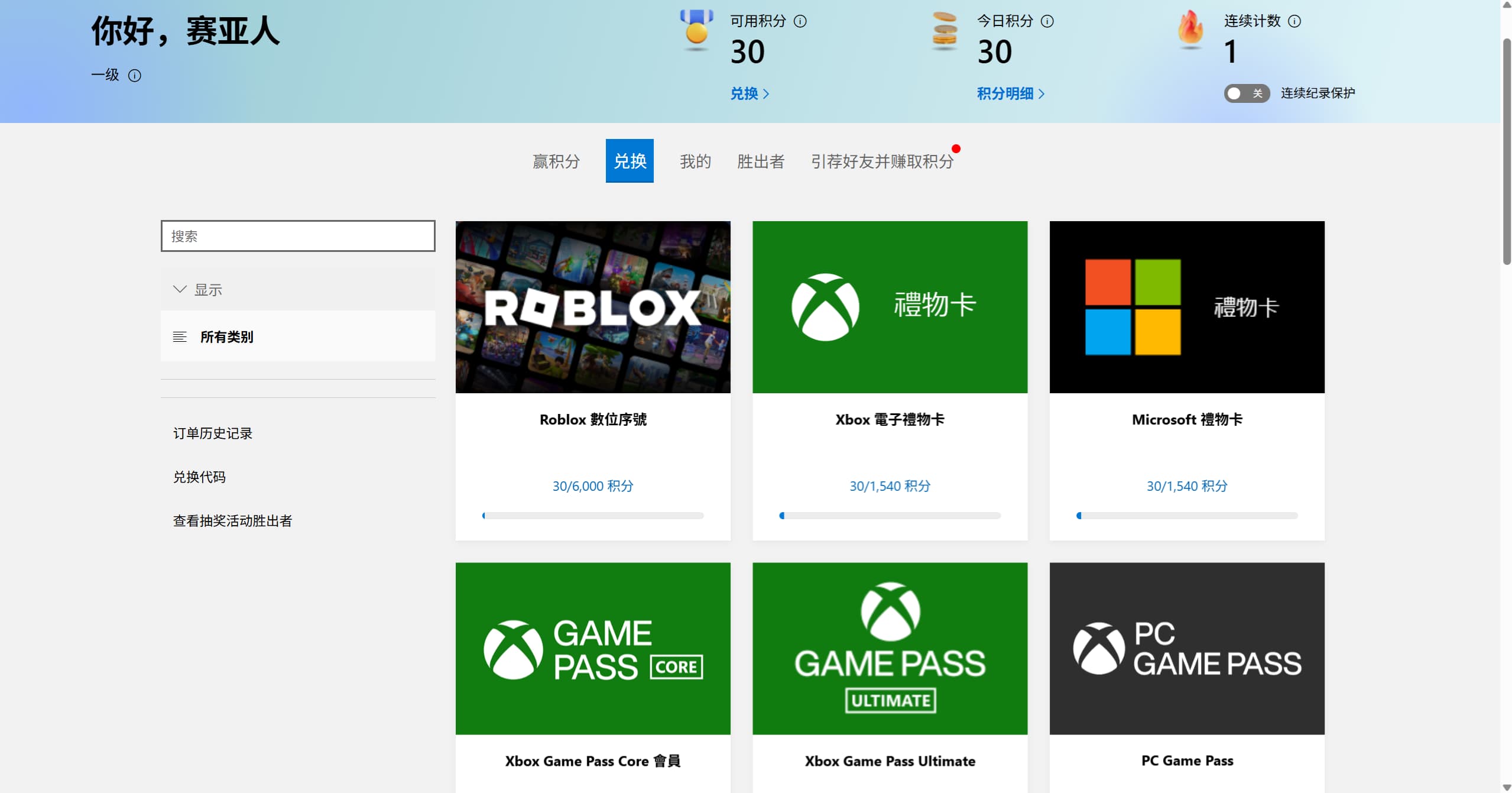Click the 你好，赛亚人 greeting heading
The height and width of the screenshot is (793, 1512).
pos(185,31)
